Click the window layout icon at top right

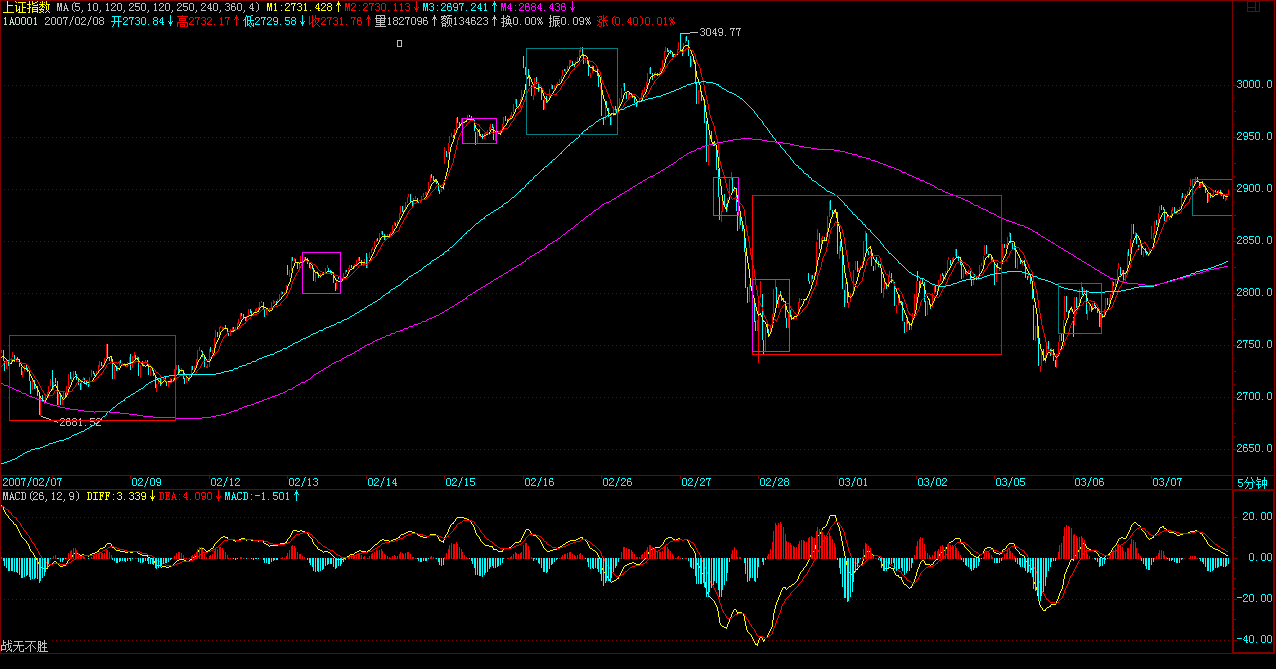[x=1250, y=7]
